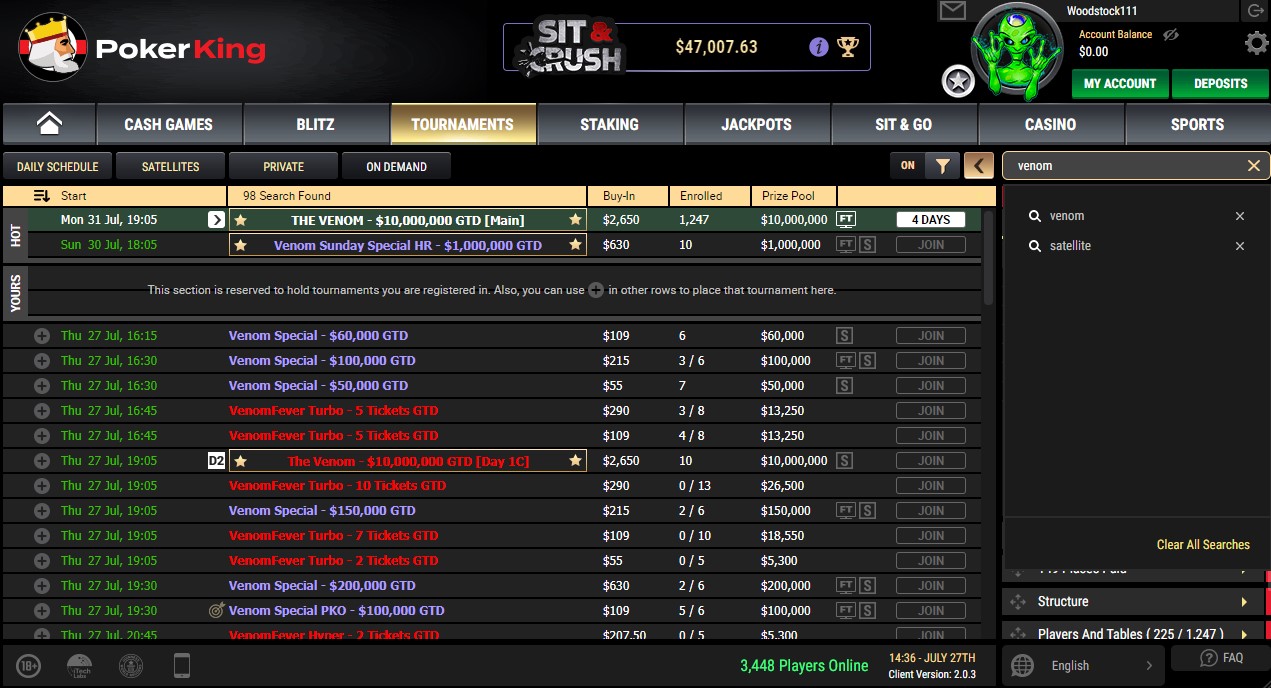Click the 18+ age restriction icon
The height and width of the screenshot is (688, 1271).
click(29, 666)
